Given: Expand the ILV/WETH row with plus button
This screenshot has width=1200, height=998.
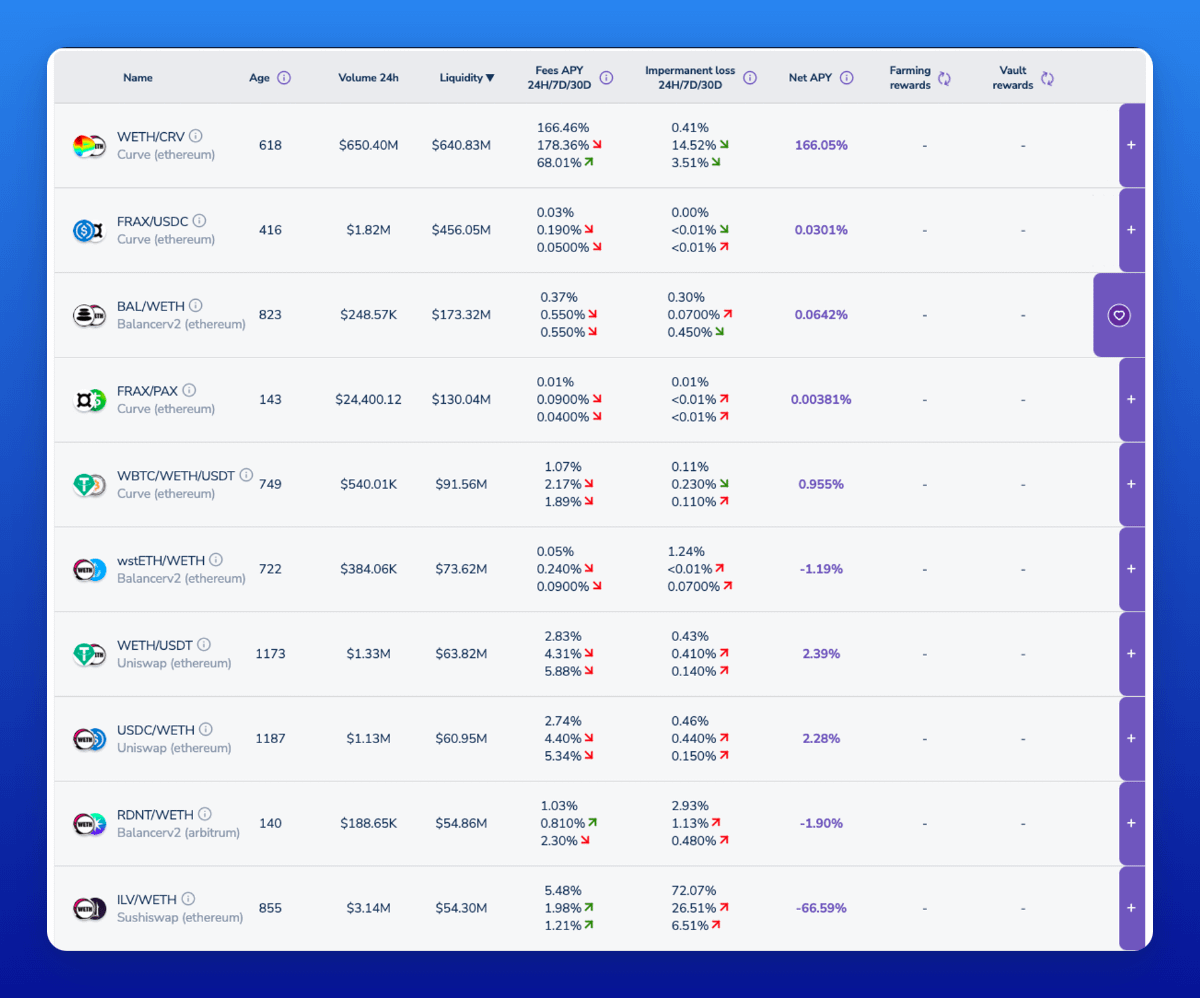Looking at the screenshot, I should 1131,908.
